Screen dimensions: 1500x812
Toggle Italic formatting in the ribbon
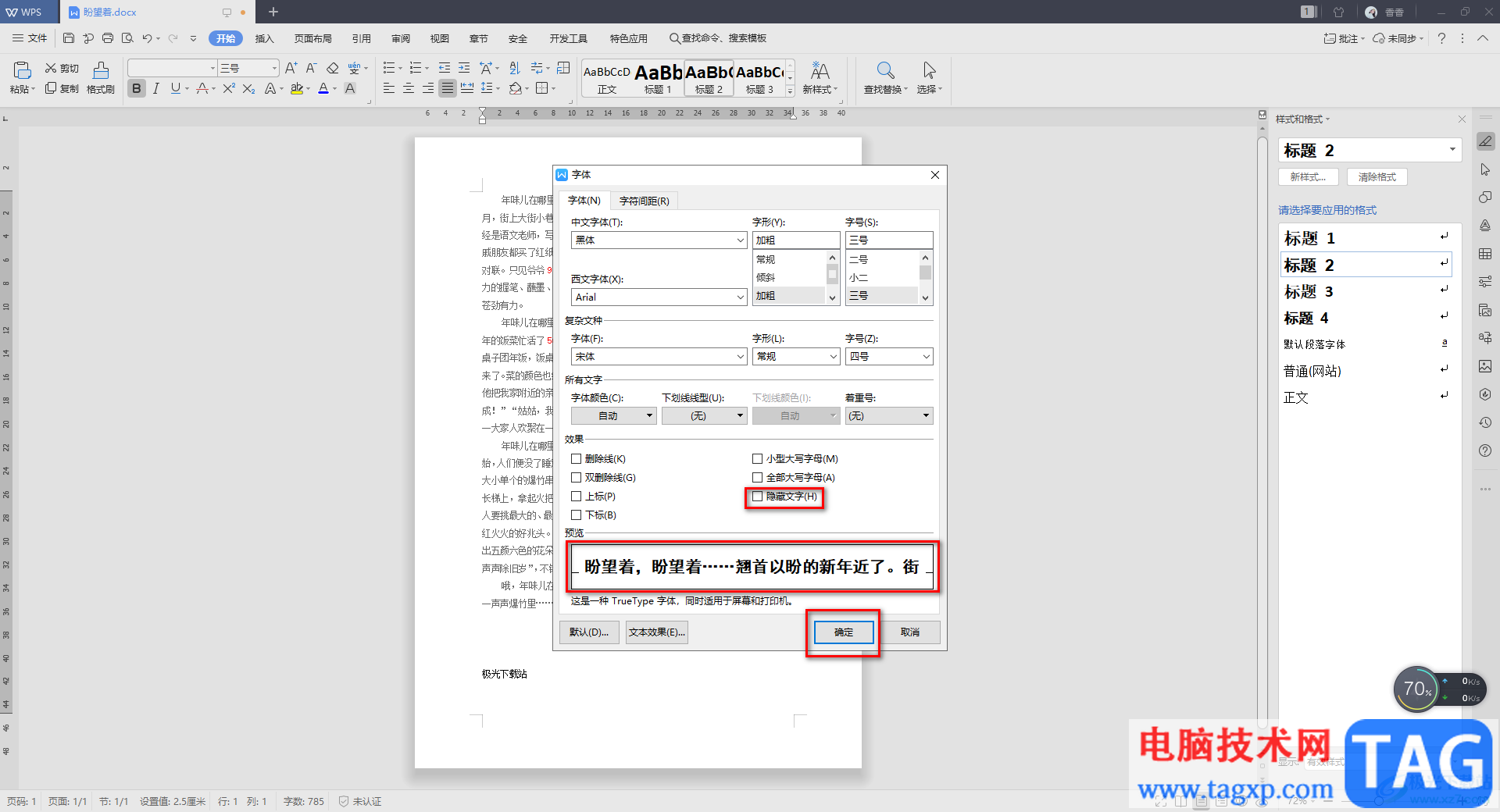pos(156,88)
